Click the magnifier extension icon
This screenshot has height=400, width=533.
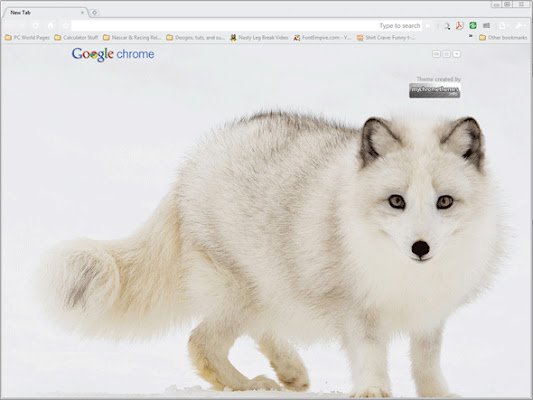(447, 26)
